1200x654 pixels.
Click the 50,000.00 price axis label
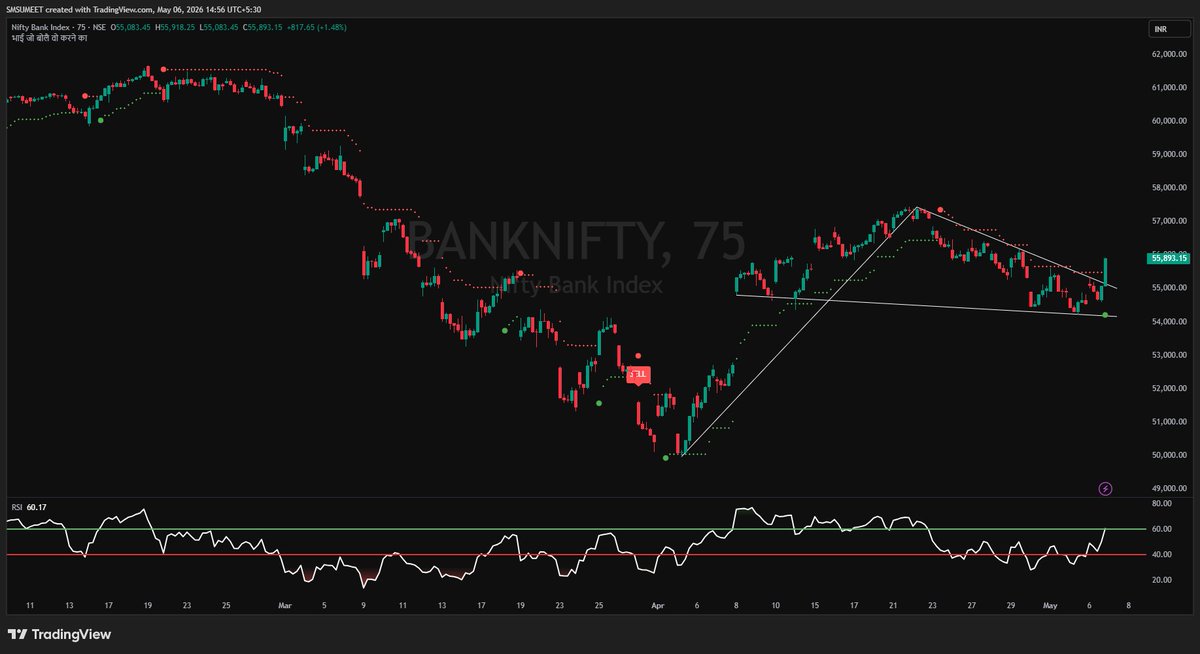(1169, 455)
